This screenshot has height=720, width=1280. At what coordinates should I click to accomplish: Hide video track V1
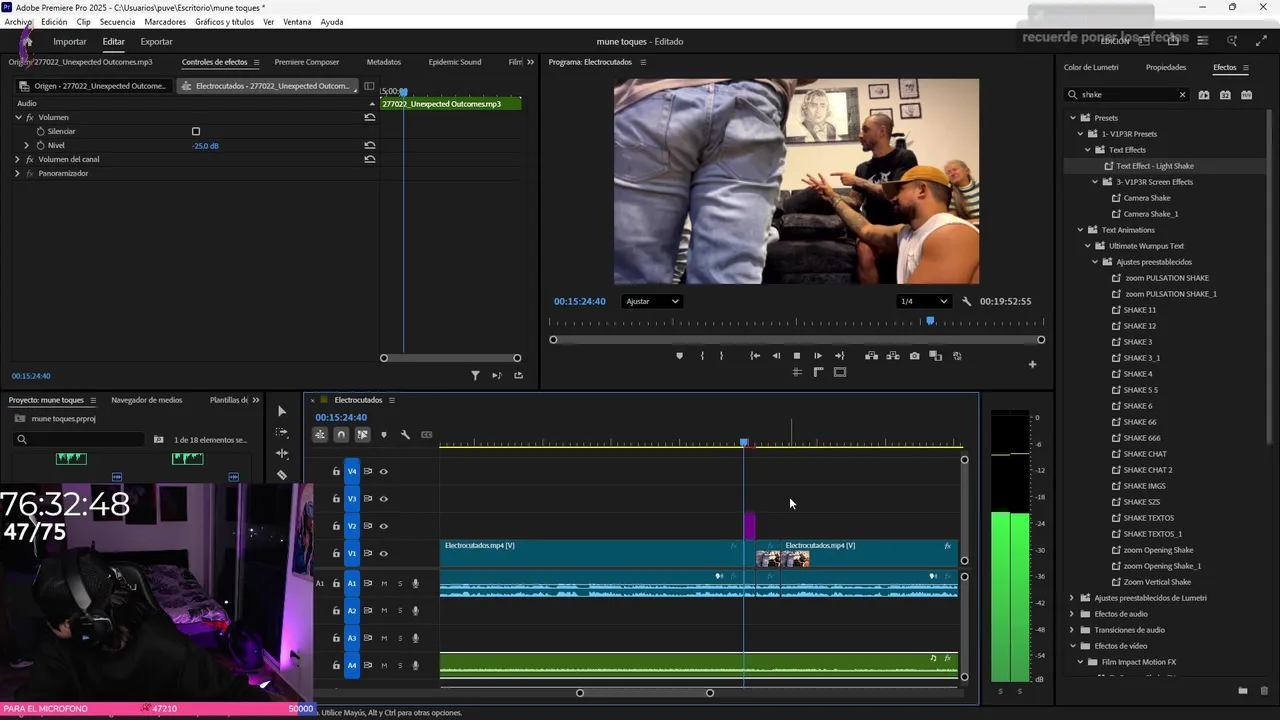[x=383, y=554]
